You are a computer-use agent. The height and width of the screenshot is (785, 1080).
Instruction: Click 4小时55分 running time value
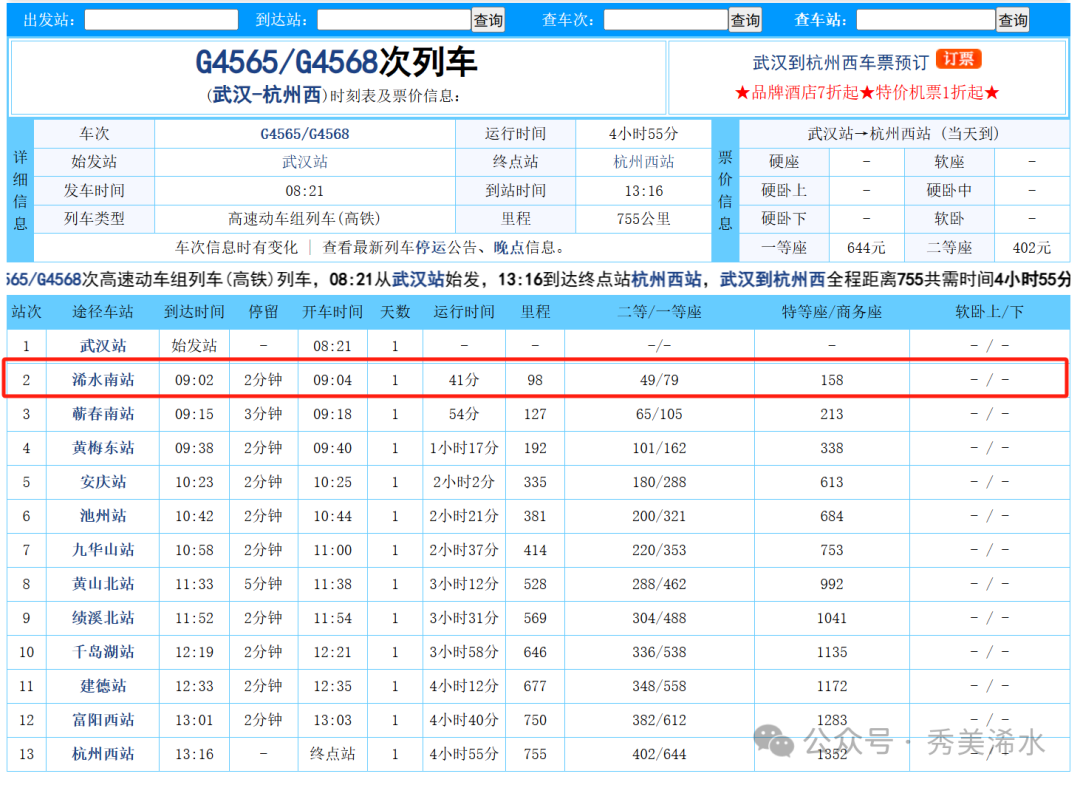click(643, 134)
